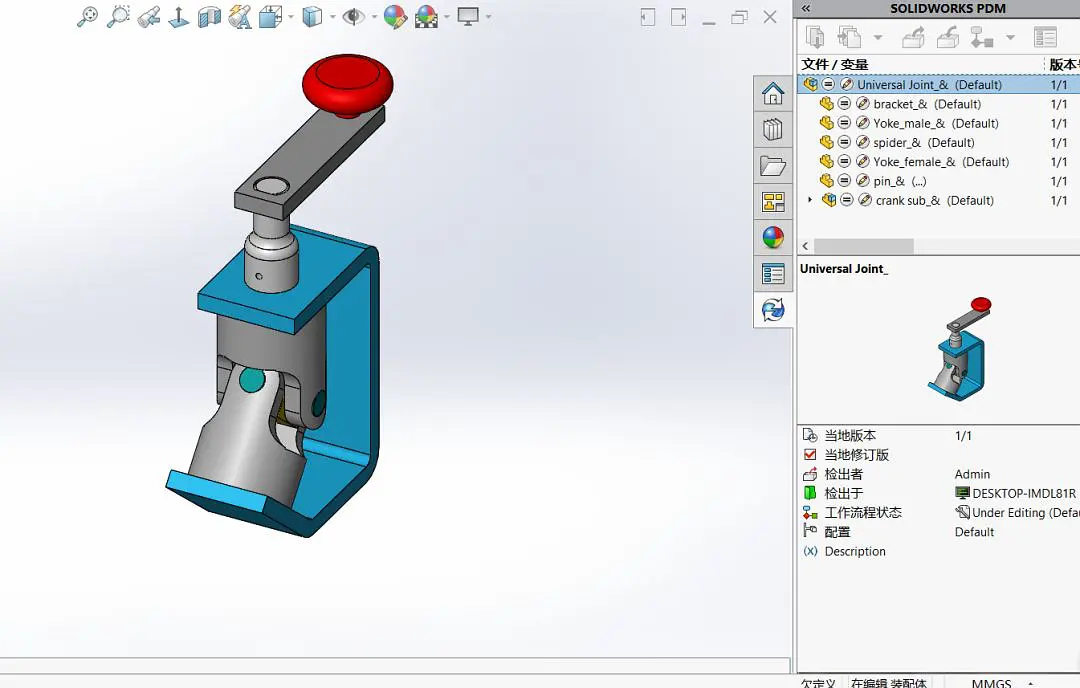Click the PDM Check In icon

948,37
